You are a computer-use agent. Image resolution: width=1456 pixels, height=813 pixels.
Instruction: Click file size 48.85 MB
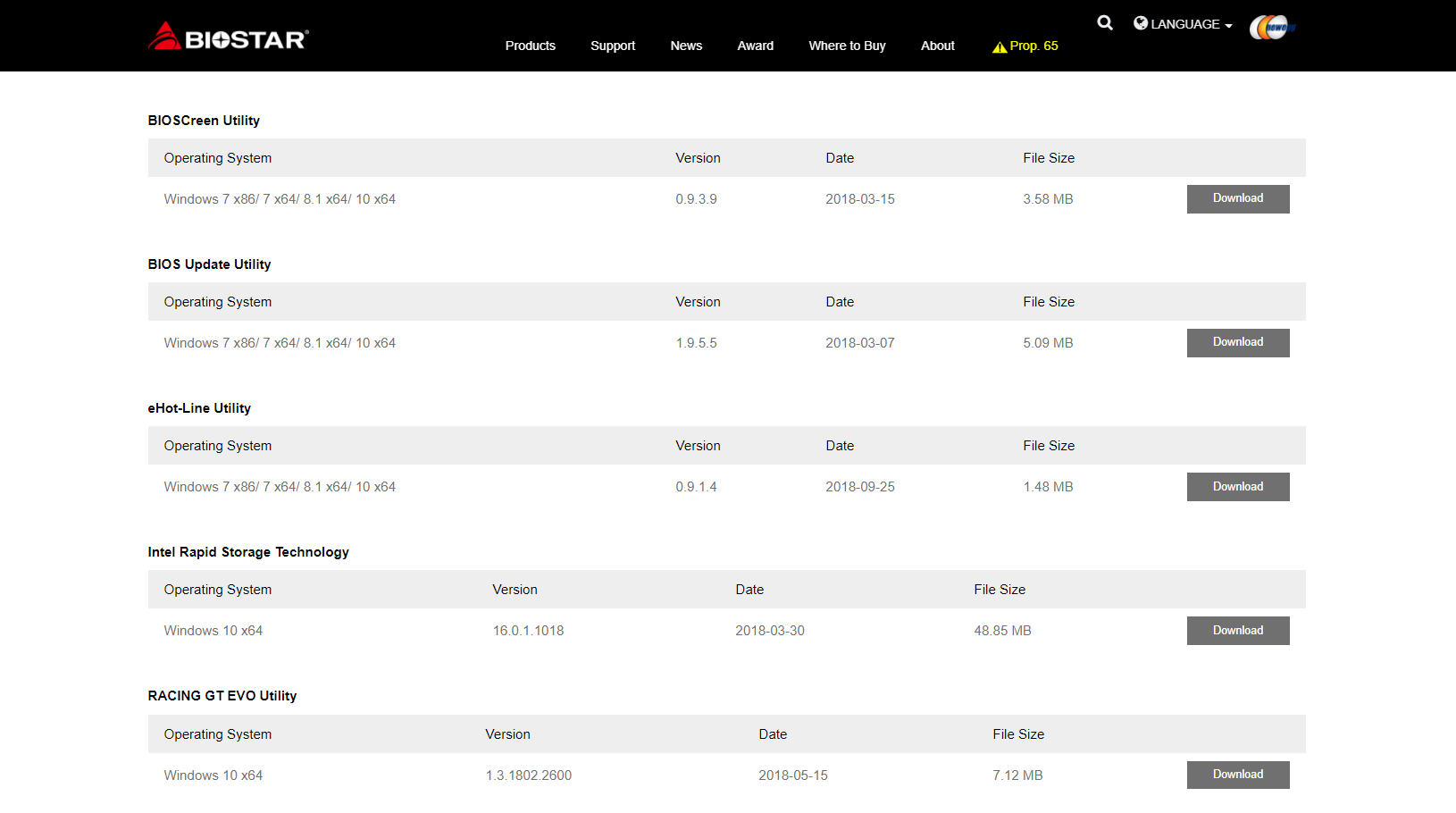pos(1002,631)
